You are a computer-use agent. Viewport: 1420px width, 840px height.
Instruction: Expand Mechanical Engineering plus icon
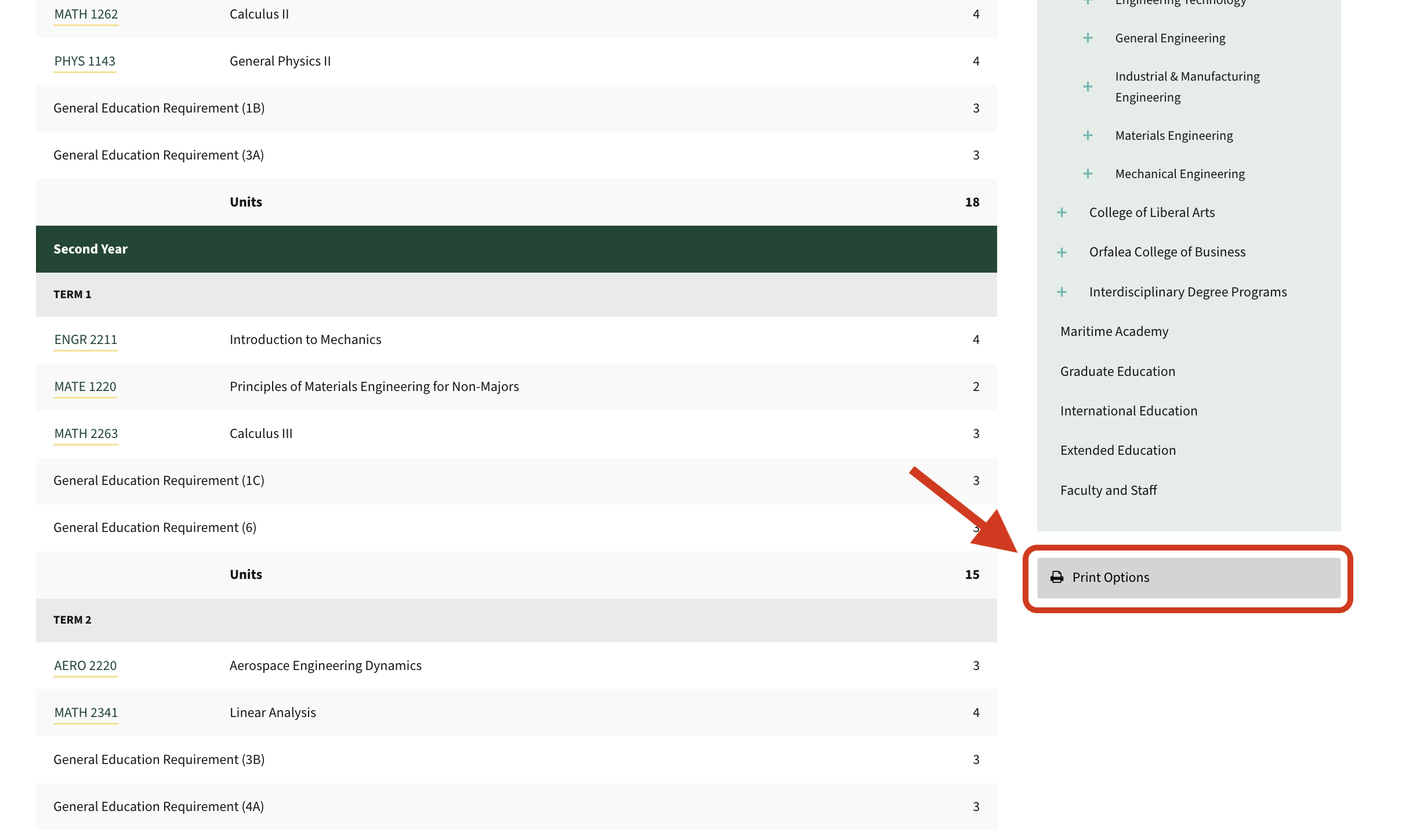pos(1088,174)
